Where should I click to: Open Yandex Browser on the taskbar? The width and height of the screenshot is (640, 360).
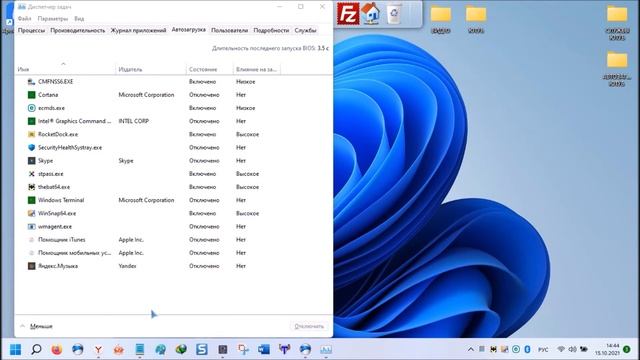[x=98, y=349]
